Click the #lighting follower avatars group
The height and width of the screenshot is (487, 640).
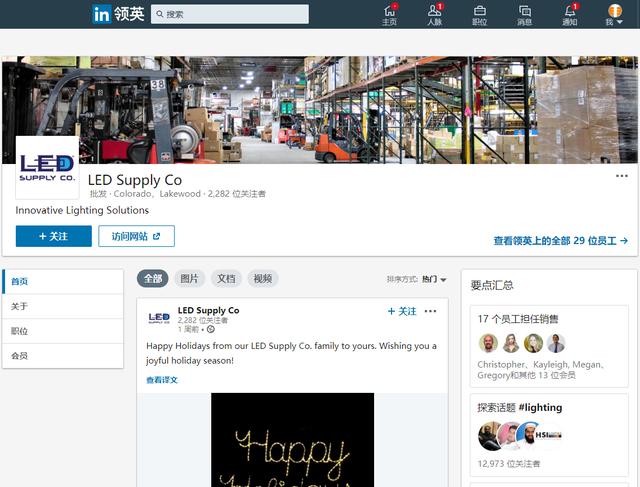[520, 436]
